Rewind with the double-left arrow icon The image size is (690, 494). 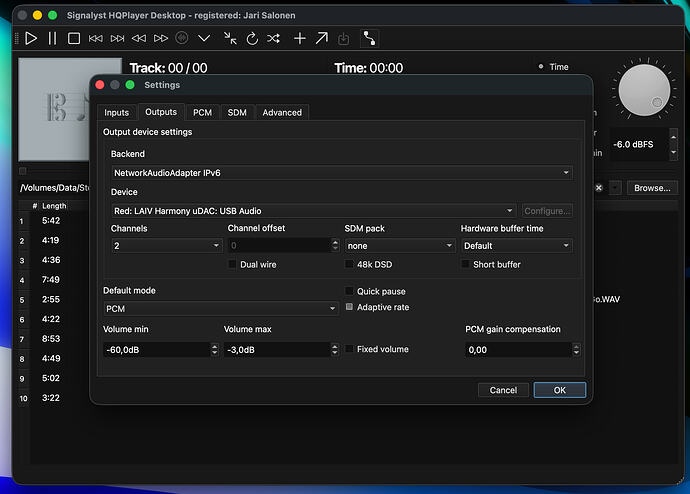point(139,39)
